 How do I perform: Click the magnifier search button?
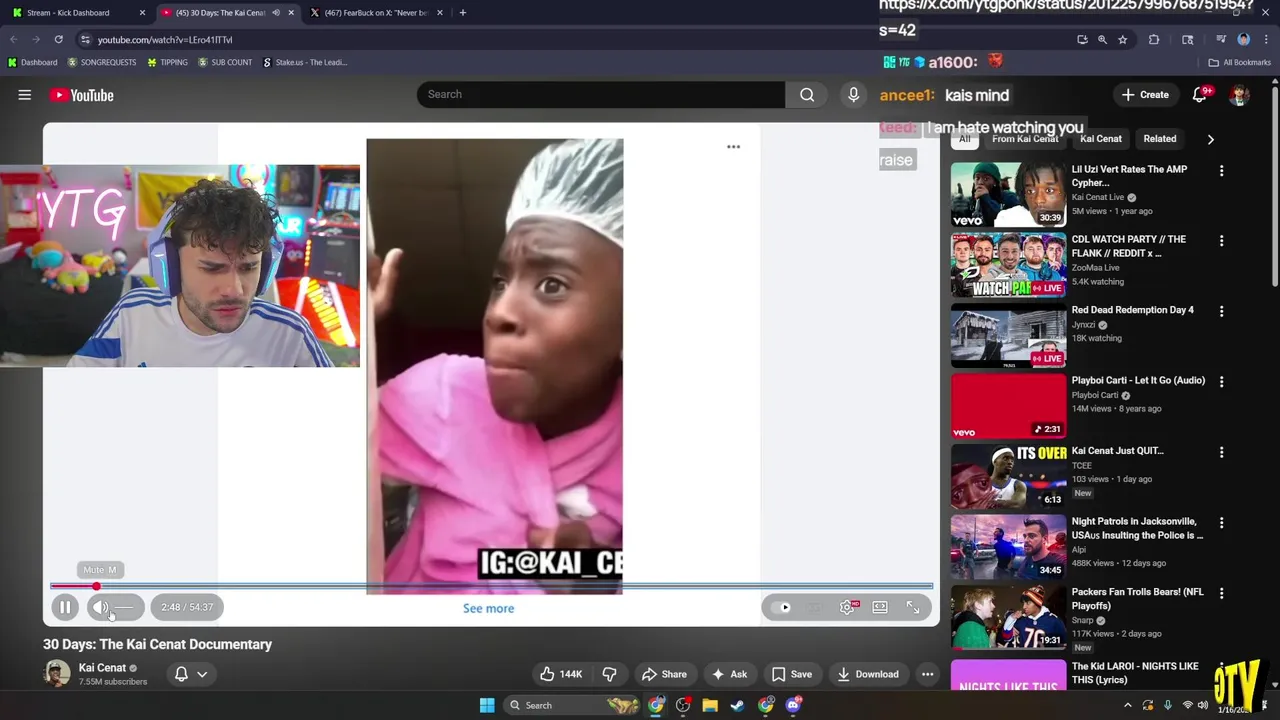[x=807, y=94]
